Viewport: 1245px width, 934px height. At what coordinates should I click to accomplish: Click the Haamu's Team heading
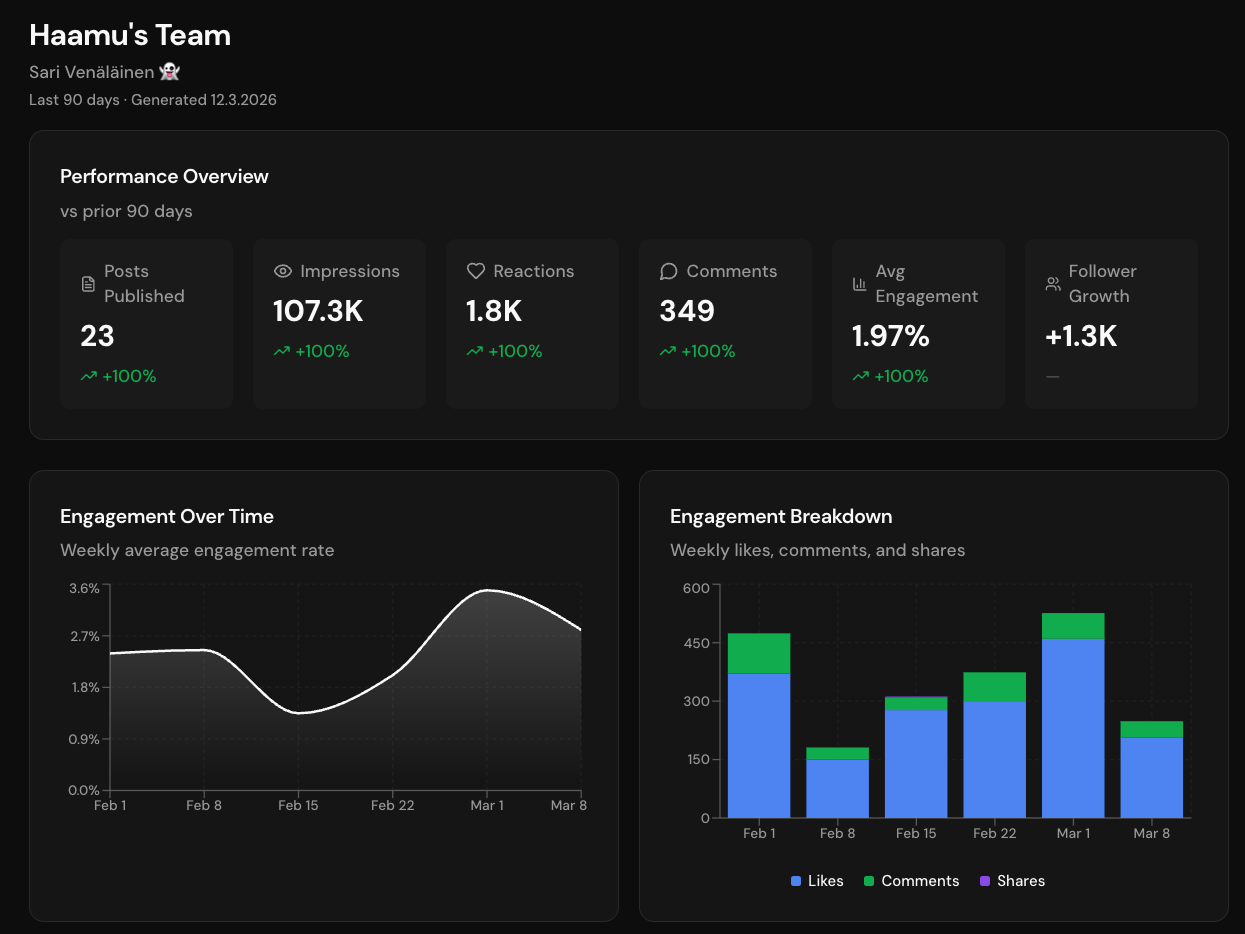point(129,35)
